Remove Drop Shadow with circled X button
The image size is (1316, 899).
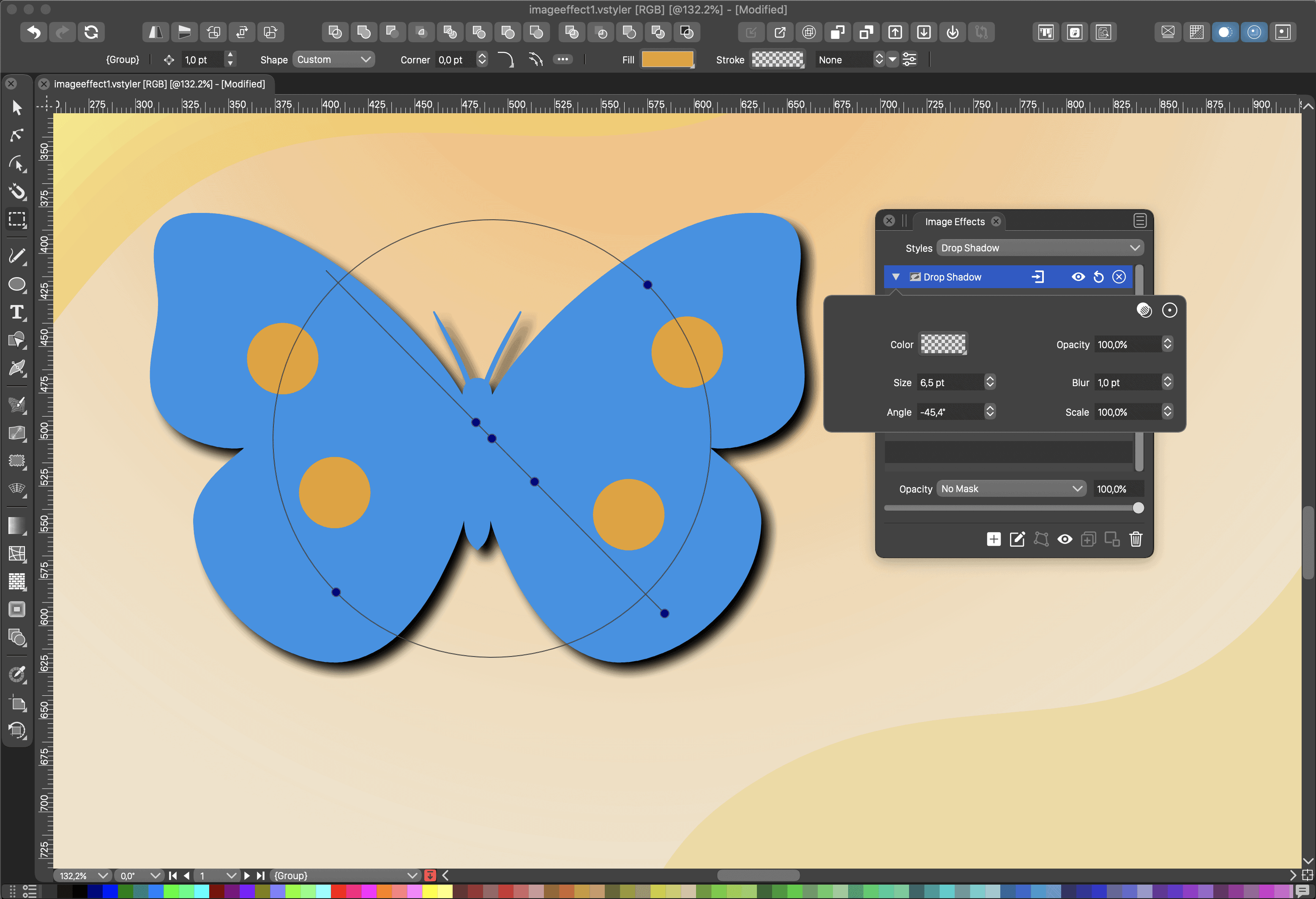(x=1119, y=277)
